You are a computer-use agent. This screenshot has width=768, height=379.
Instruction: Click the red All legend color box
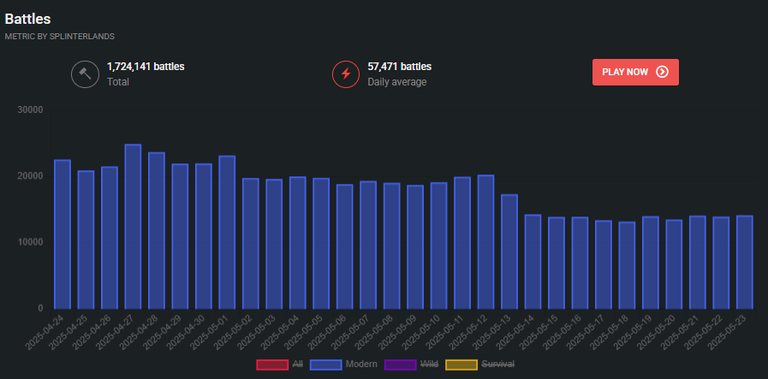[272, 365]
